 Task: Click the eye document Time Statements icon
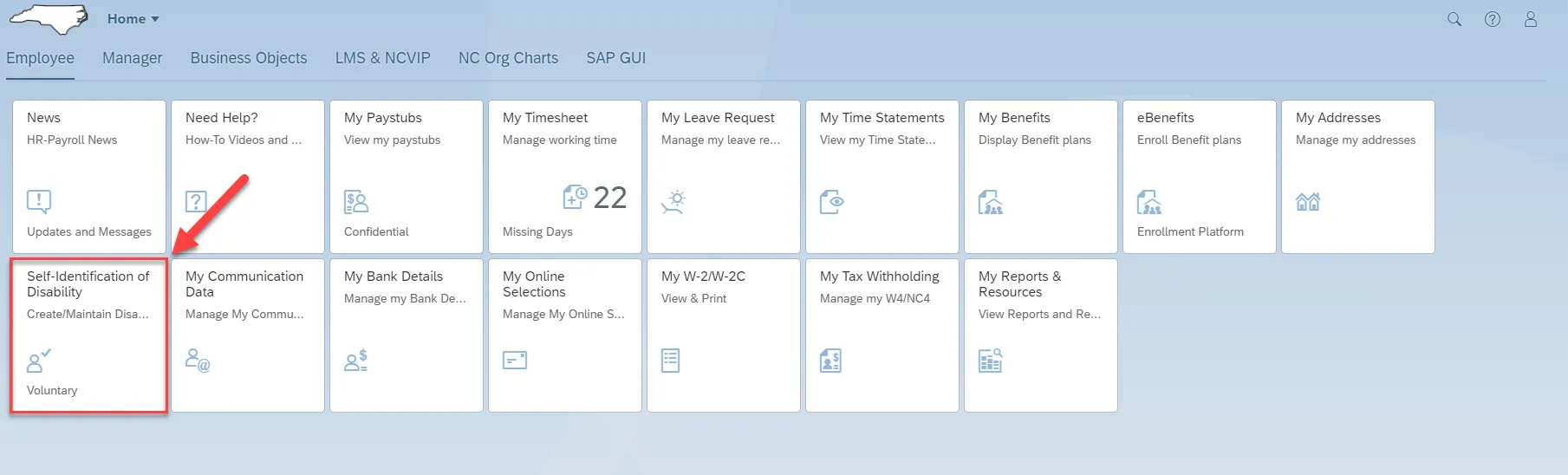[832, 202]
